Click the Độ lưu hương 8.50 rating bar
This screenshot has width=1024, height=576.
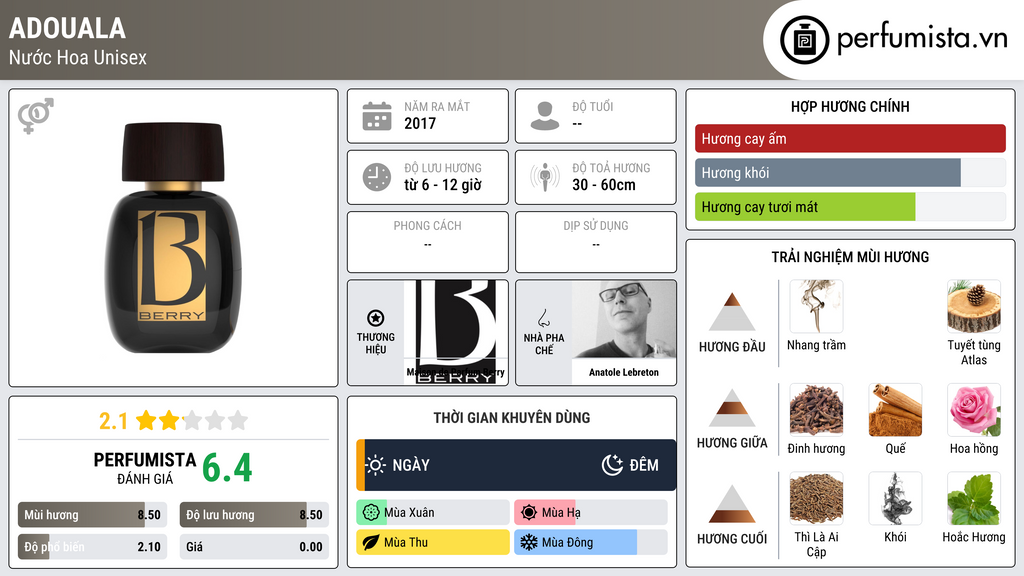pyautogui.click(x=254, y=515)
